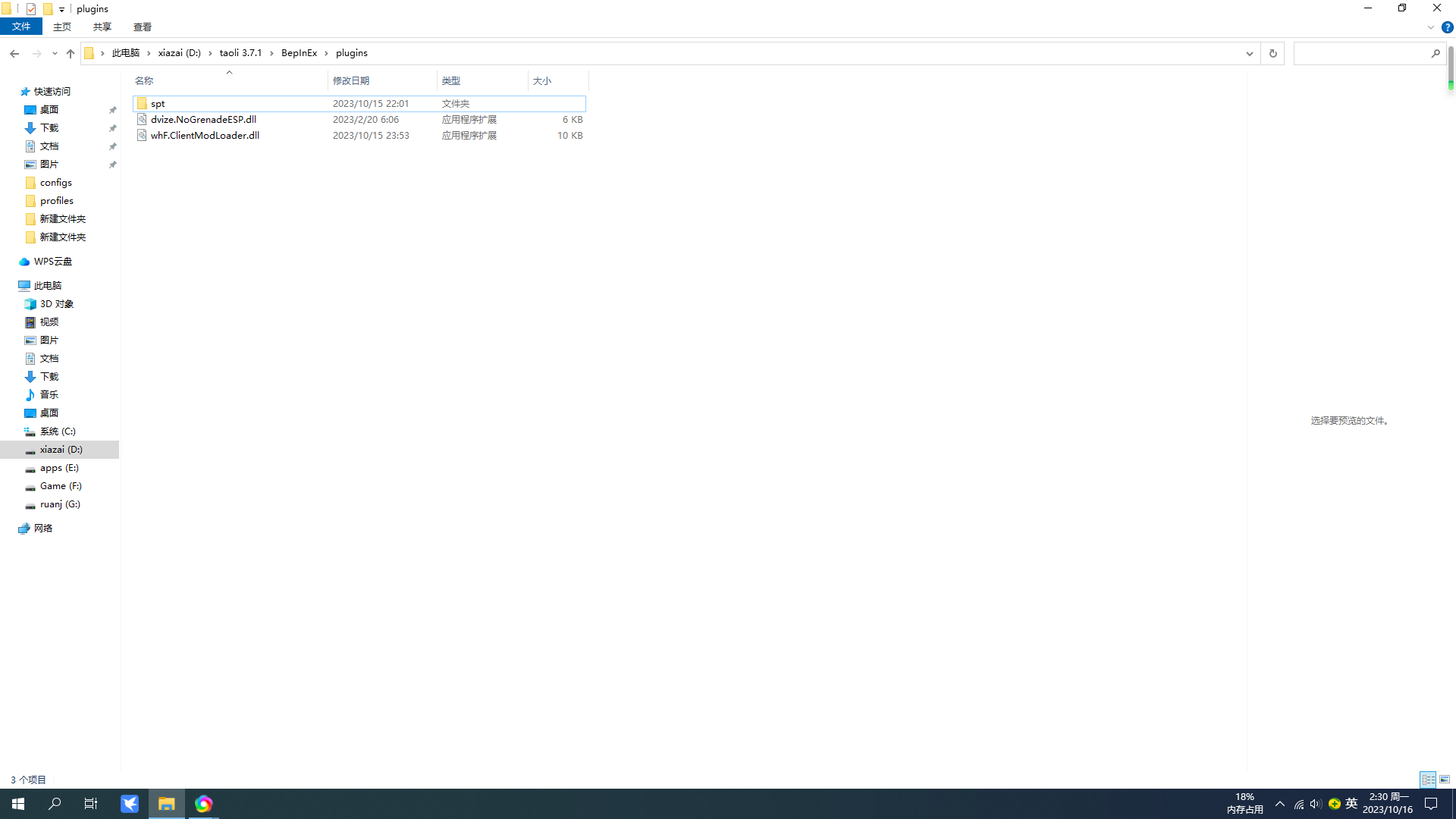Switch to the 共享 ribbon tab

[x=102, y=27]
